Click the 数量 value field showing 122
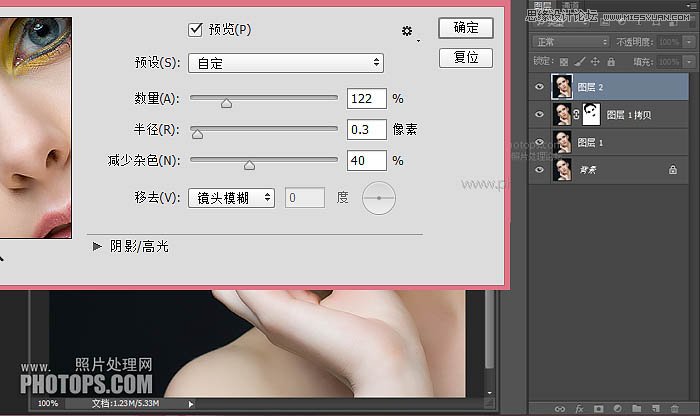 (x=367, y=99)
